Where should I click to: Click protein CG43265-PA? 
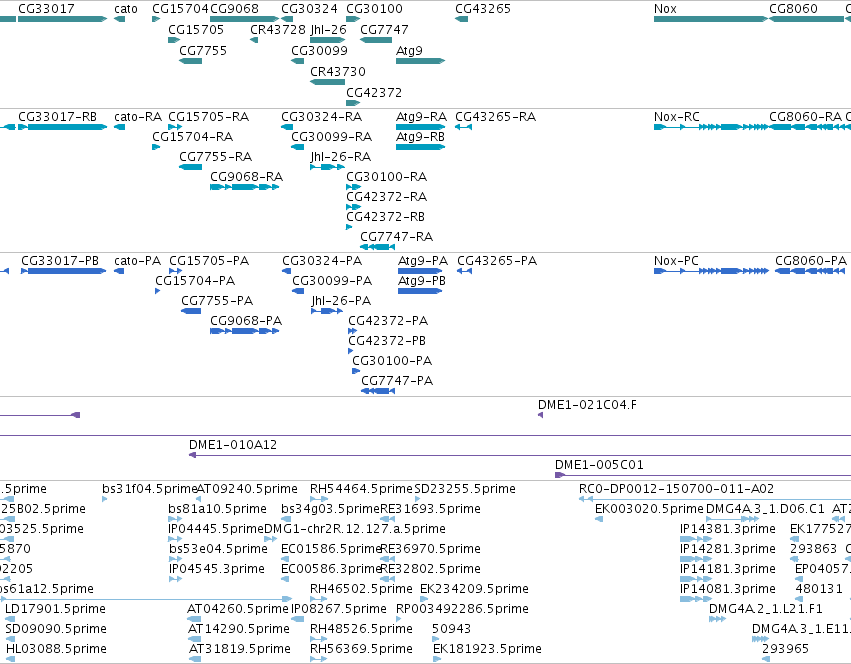(x=464, y=271)
